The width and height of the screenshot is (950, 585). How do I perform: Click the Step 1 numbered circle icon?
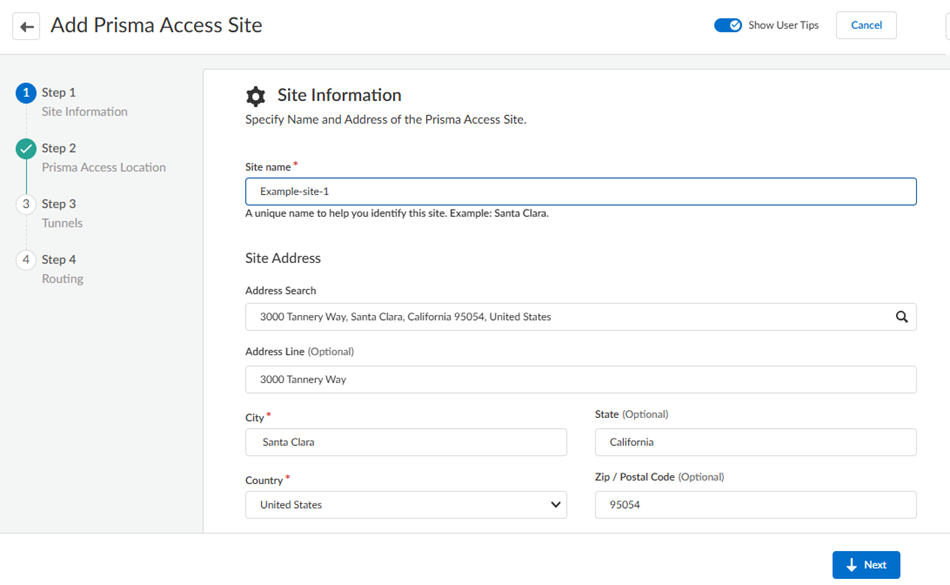click(26, 93)
